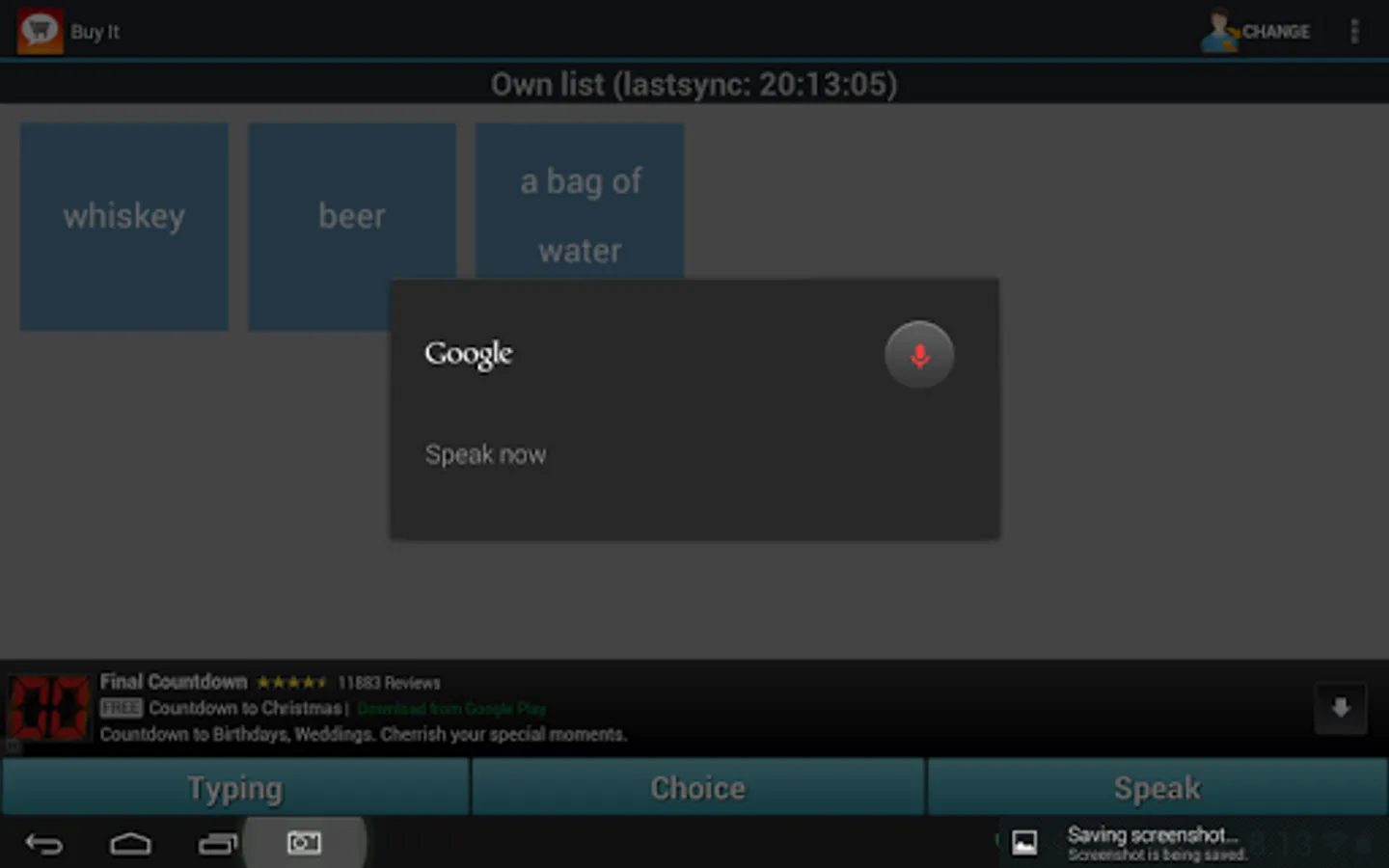Open the three-dot overflow menu
Screen dimensions: 1389x868
[x=1354, y=31]
